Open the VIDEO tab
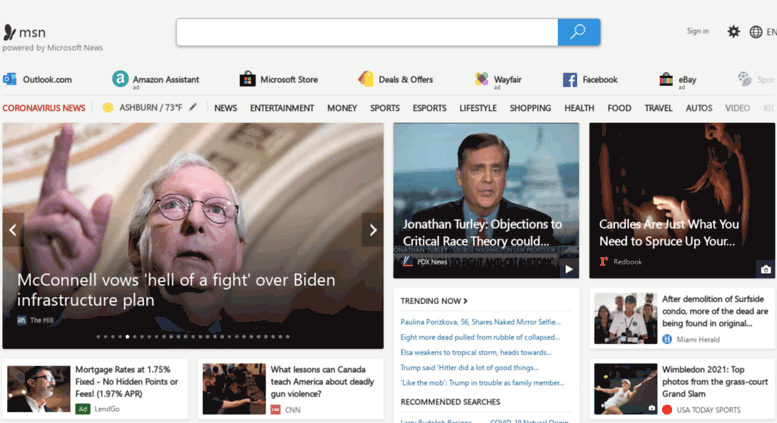The width and height of the screenshot is (777, 423). 737,108
